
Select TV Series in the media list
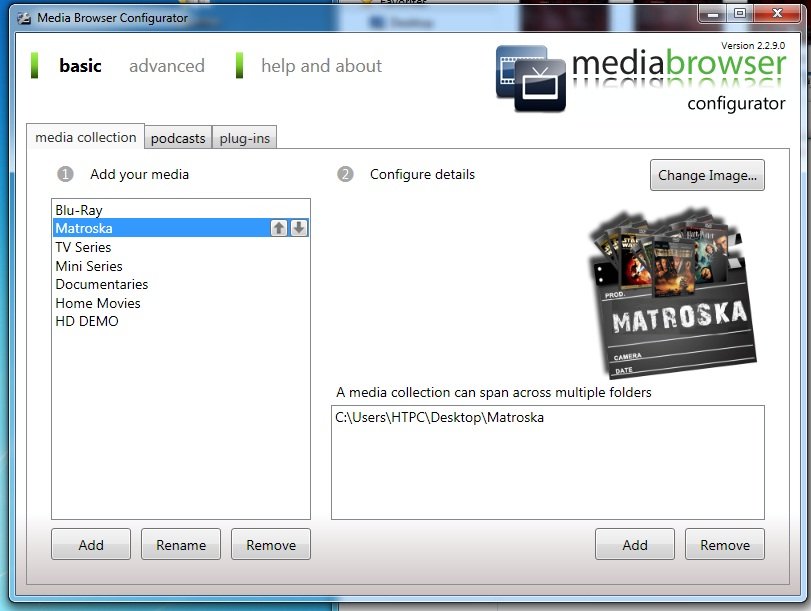pyautogui.click(x=181, y=247)
